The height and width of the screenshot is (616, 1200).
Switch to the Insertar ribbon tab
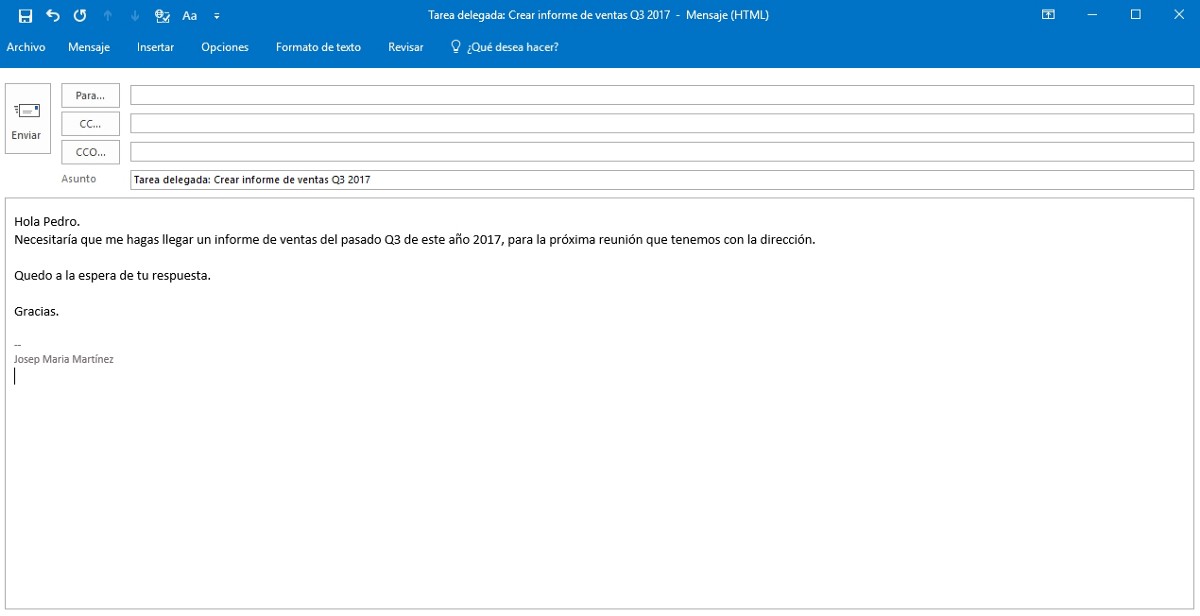[155, 47]
